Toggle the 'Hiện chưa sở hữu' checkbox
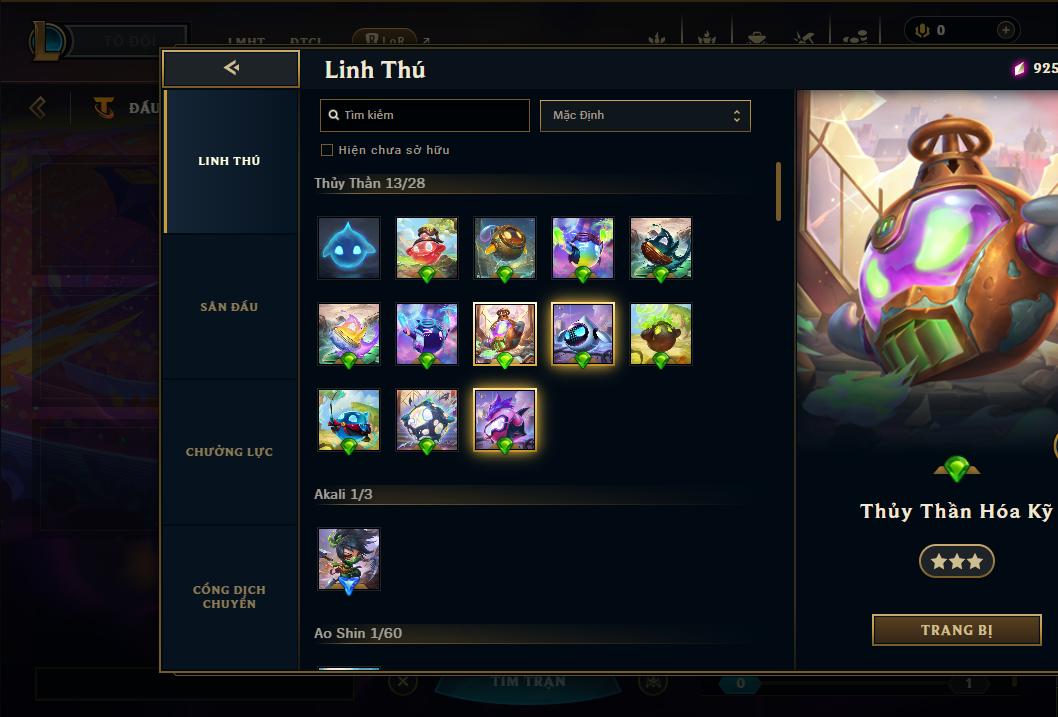The height and width of the screenshot is (717, 1058). coord(327,150)
